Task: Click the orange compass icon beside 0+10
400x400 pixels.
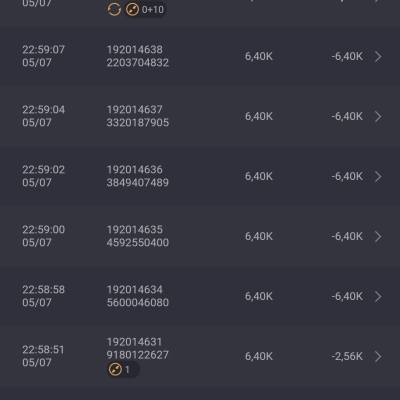Action: pyautogui.click(x=132, y=9)
